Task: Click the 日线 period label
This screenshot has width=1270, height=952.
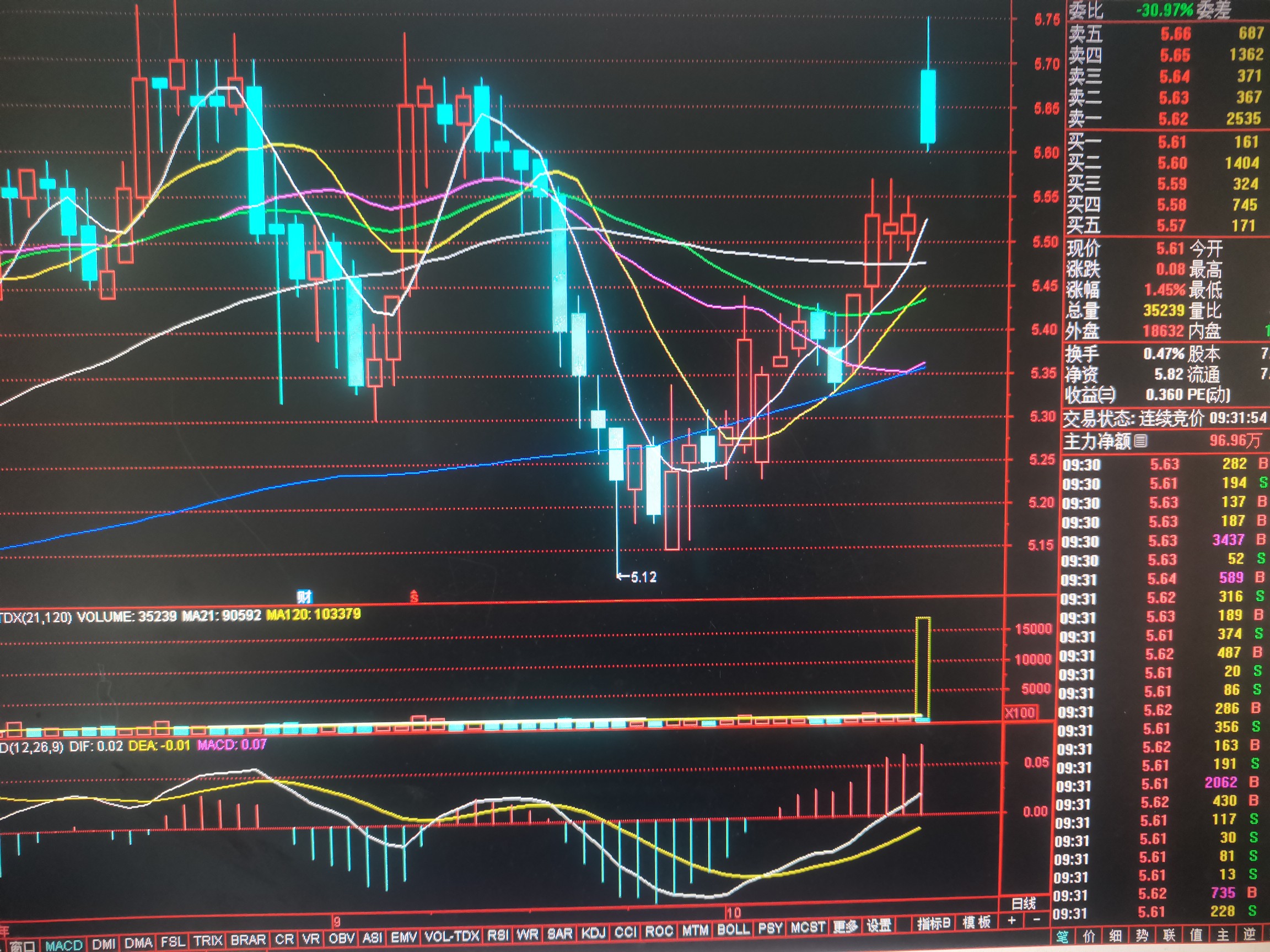Action: coord(1023,903)
